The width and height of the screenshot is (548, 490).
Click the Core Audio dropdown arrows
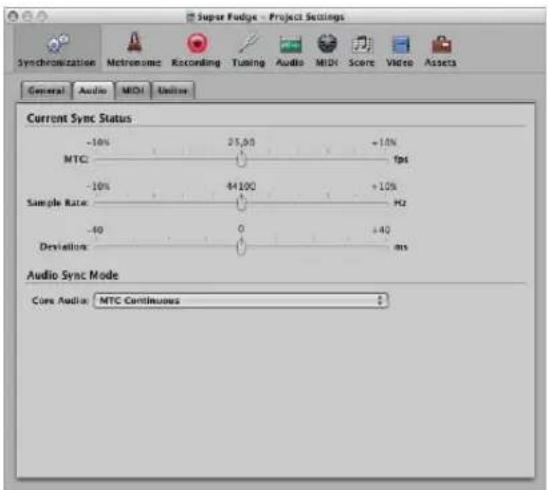380,301
